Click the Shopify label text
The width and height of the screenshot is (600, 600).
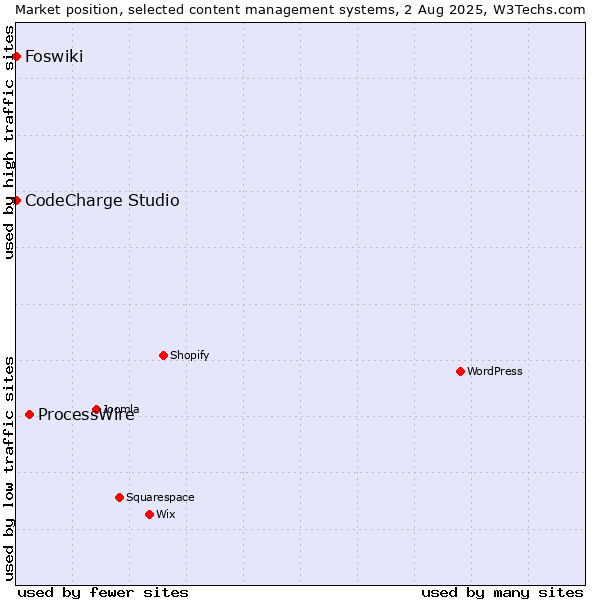click(189, 355)
